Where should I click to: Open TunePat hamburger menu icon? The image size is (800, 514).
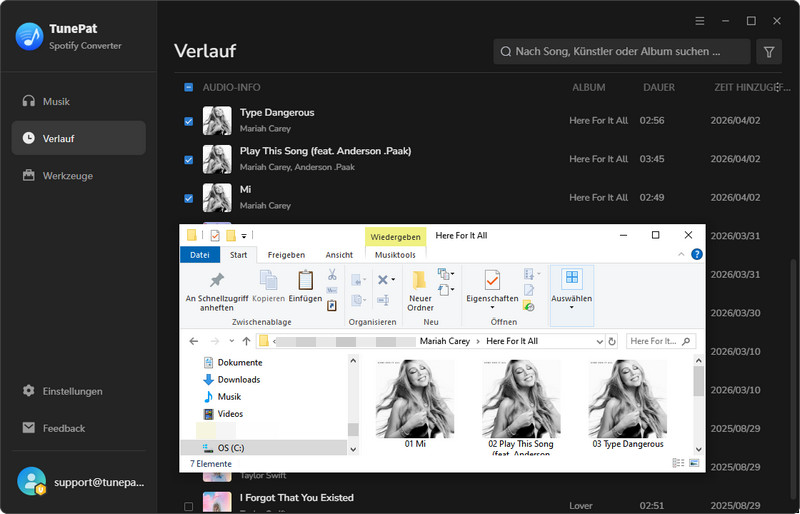pyautogui.click(x=699, y=21)
